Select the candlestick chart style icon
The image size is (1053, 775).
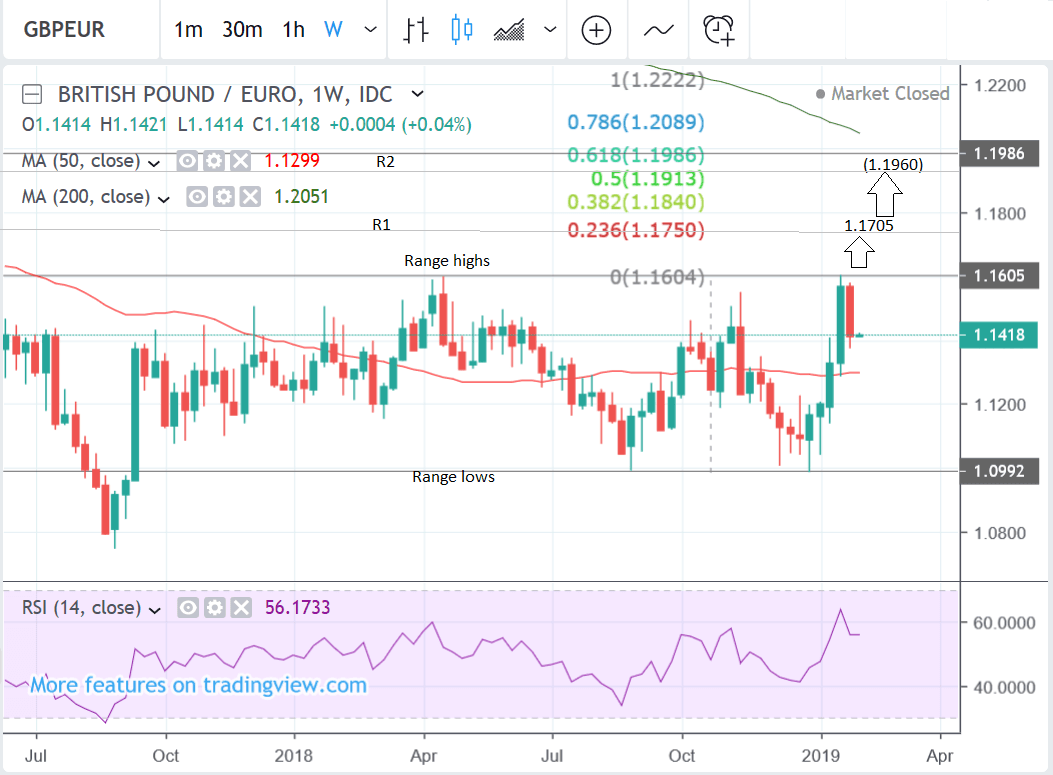point(462,30)
